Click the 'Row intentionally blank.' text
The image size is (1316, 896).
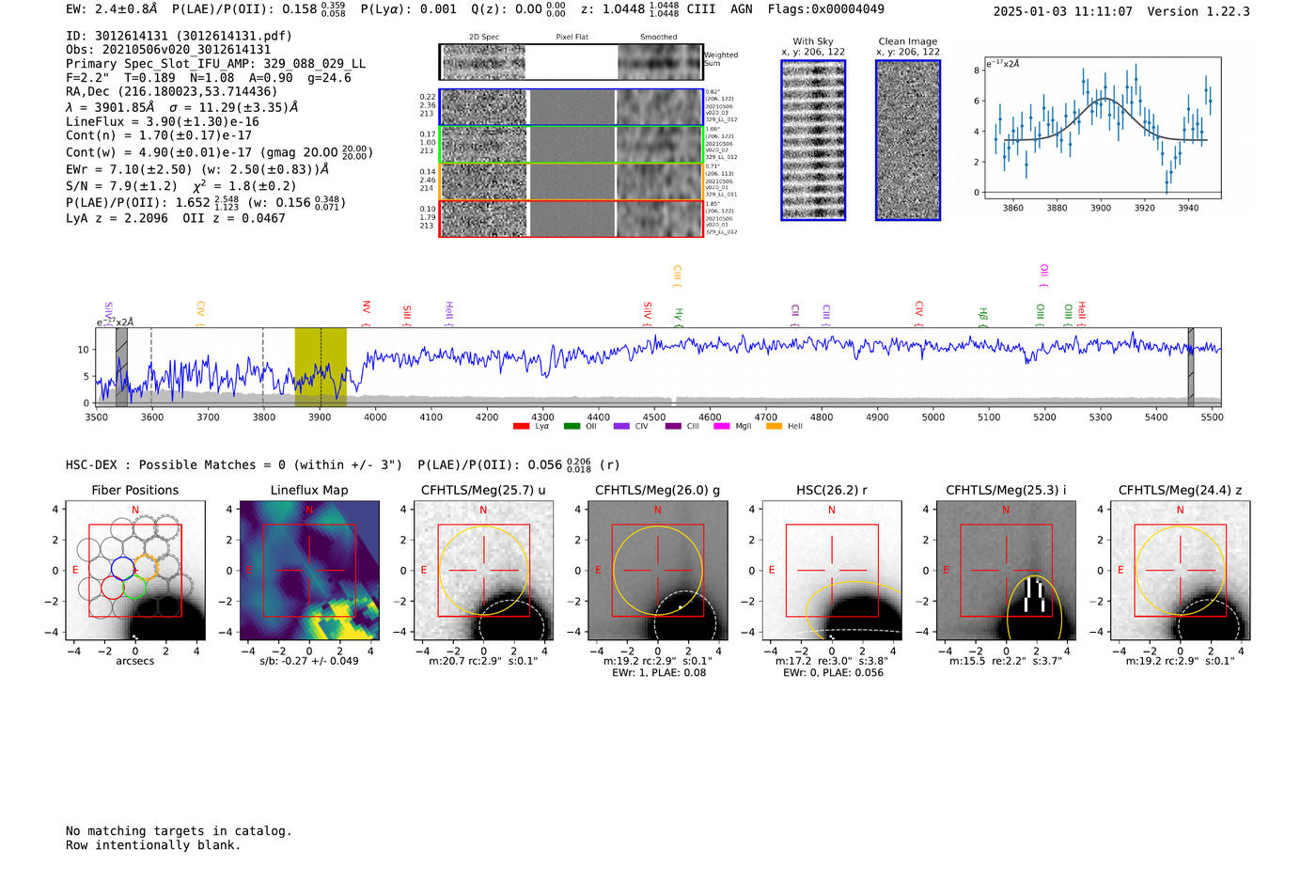(x=153, y=845)
